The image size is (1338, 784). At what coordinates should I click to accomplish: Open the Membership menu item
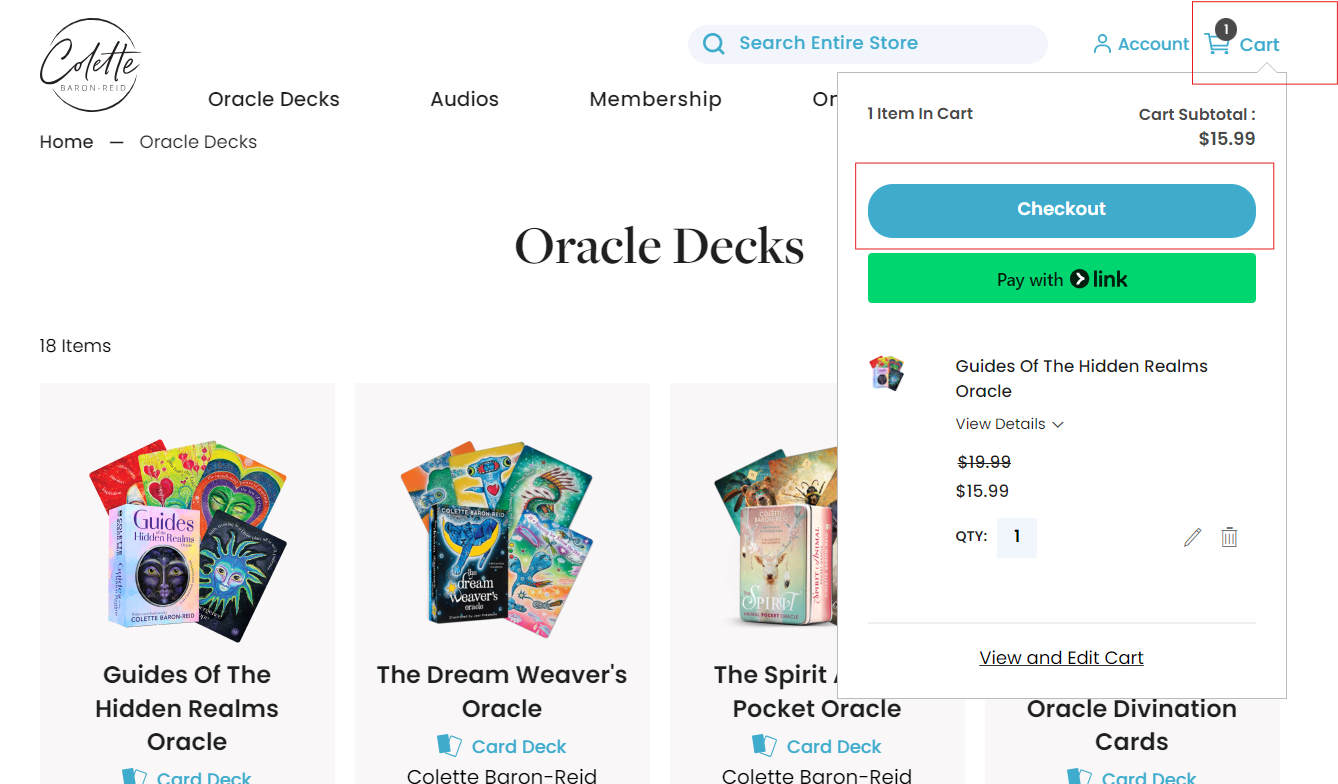(655, 99)
